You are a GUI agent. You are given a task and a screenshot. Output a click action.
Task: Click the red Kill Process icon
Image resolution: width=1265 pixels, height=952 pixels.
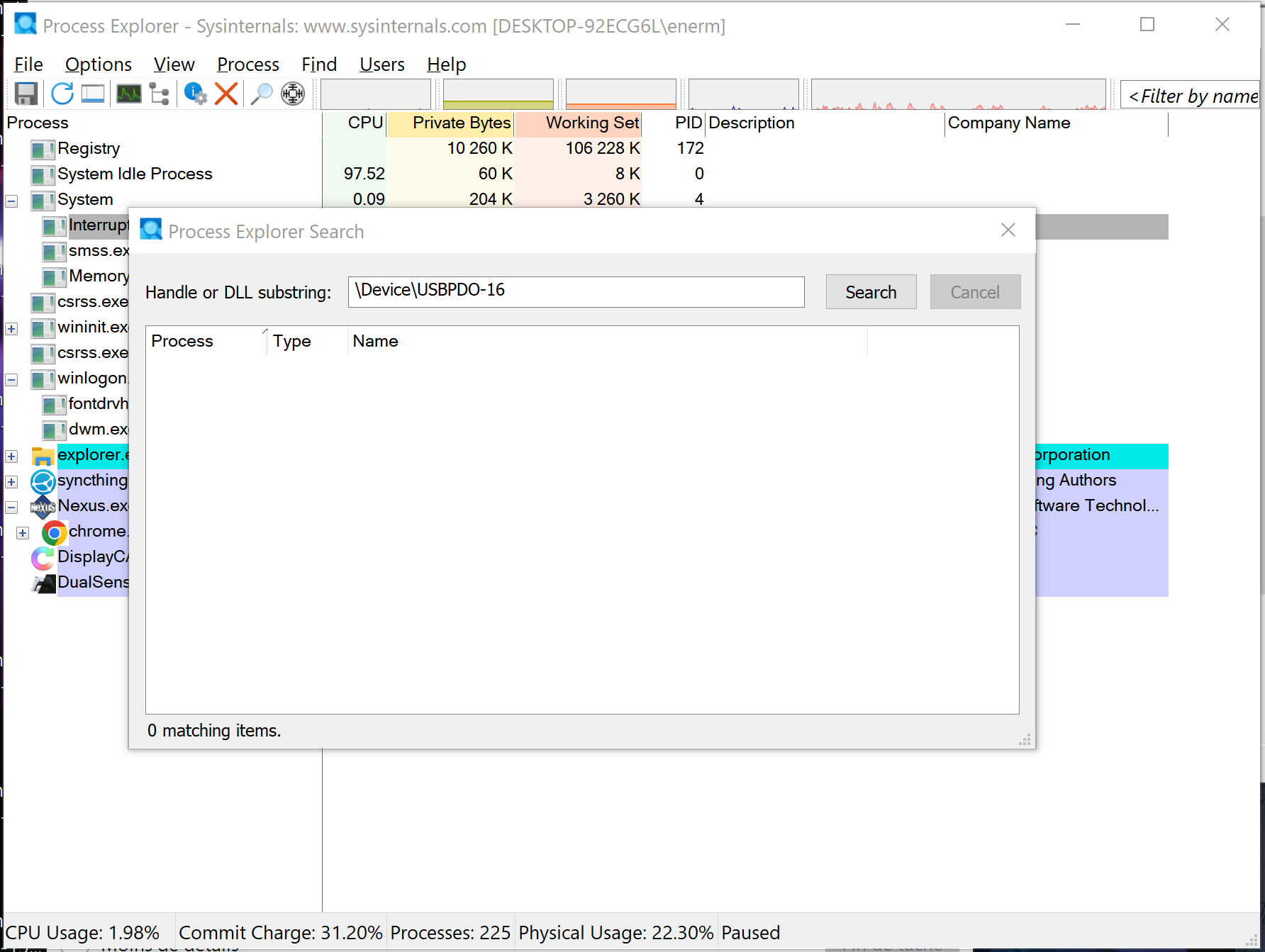pyautogui.click(x=226, y=94)
